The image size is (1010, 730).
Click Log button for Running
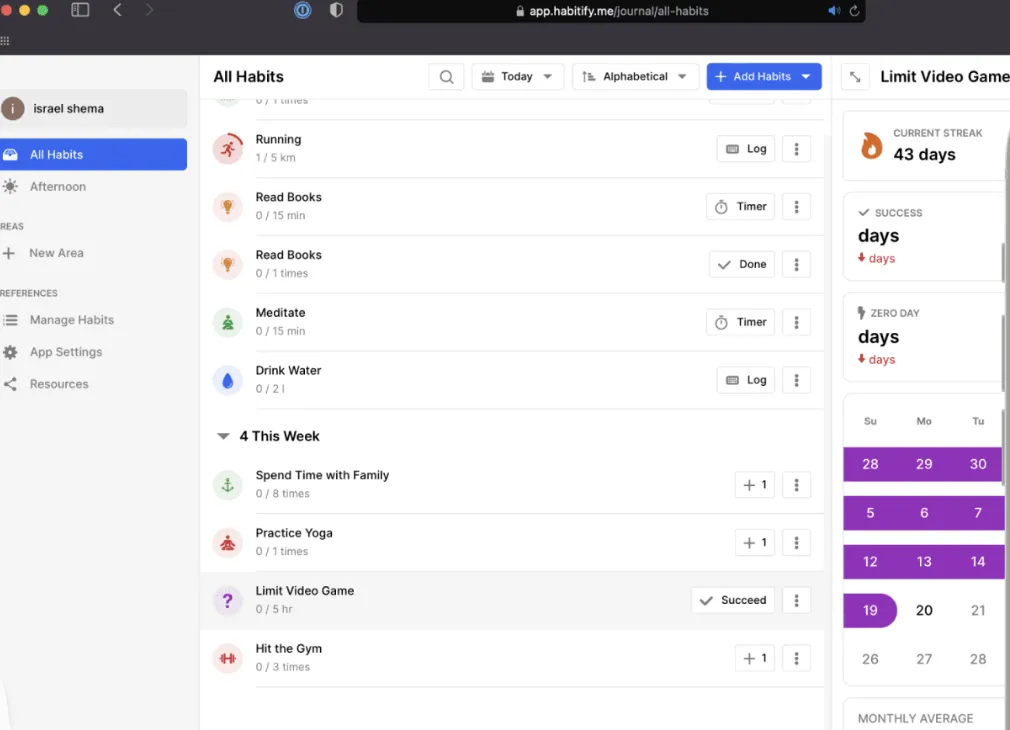(746, 149)
